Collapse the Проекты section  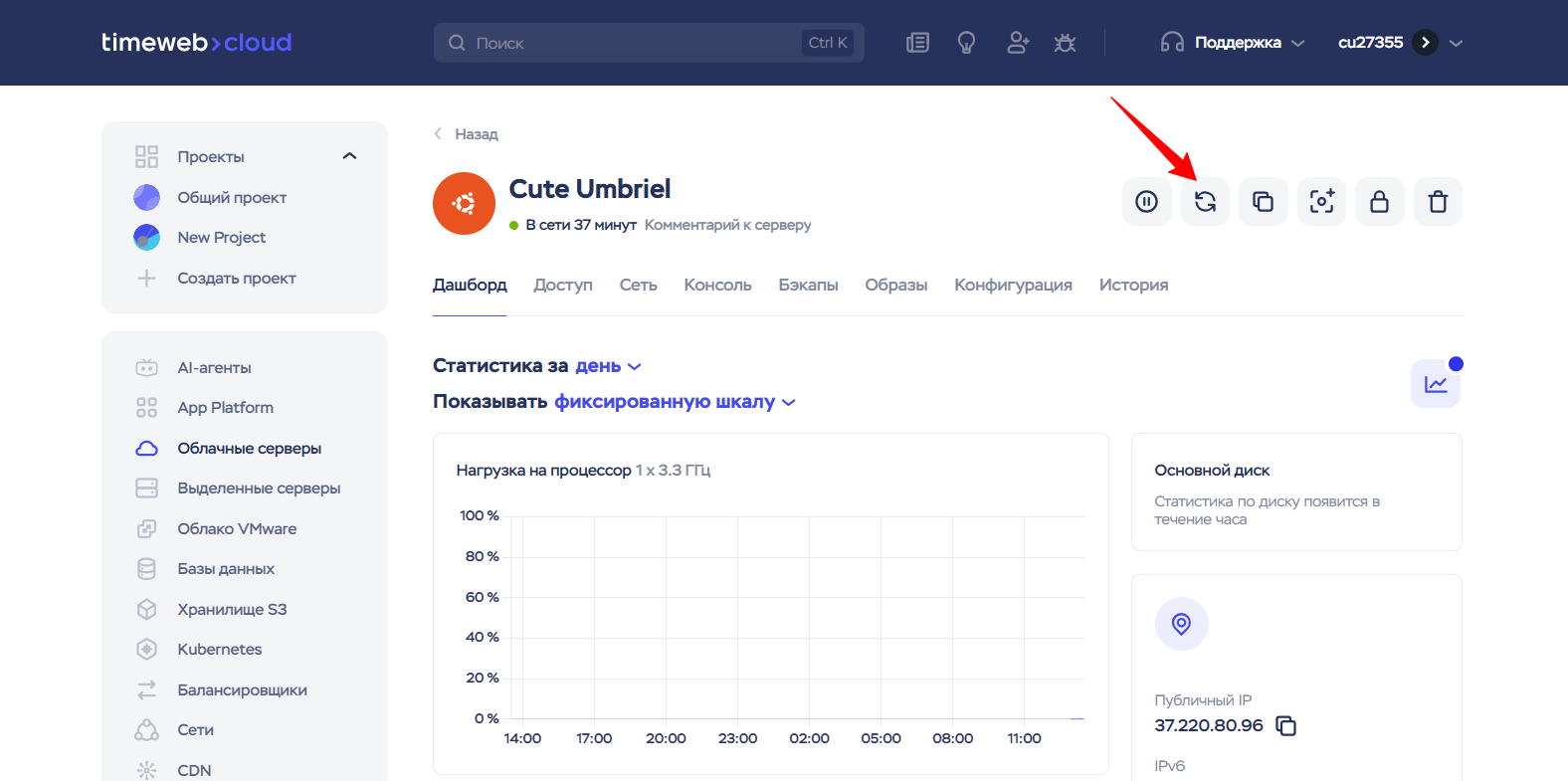349,156
